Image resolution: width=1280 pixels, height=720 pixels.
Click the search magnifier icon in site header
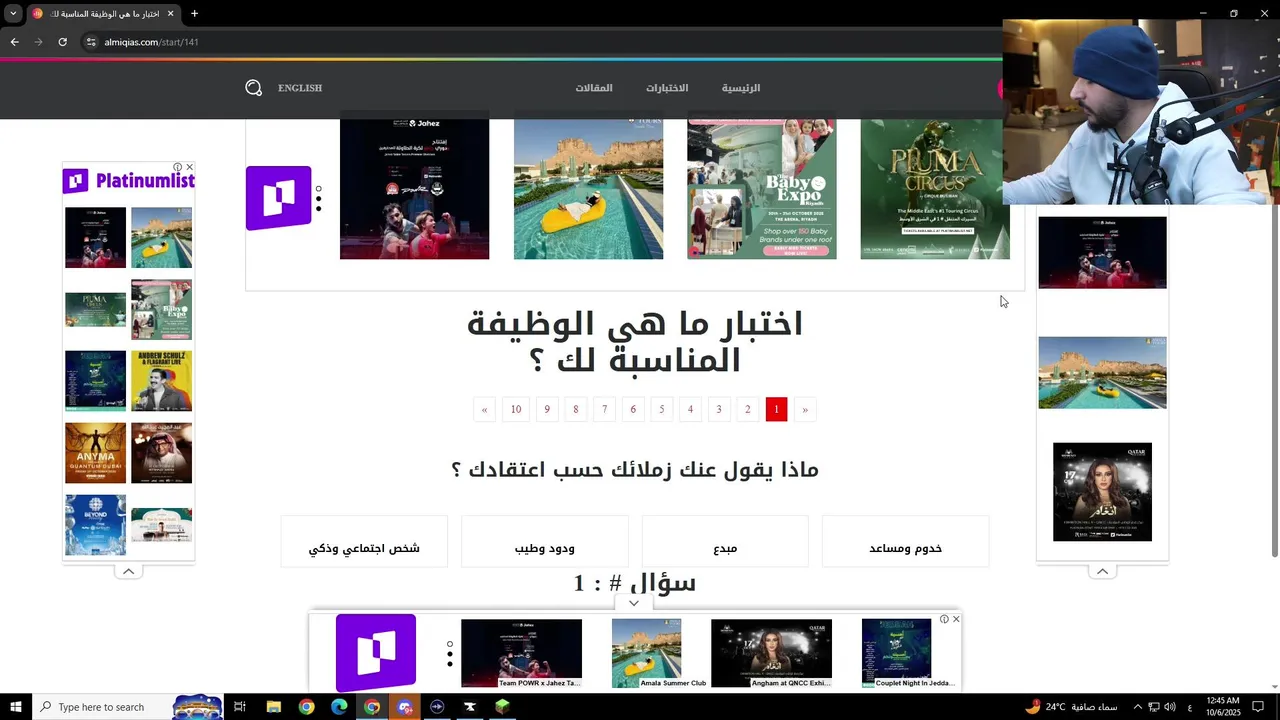tap(253, 88)
